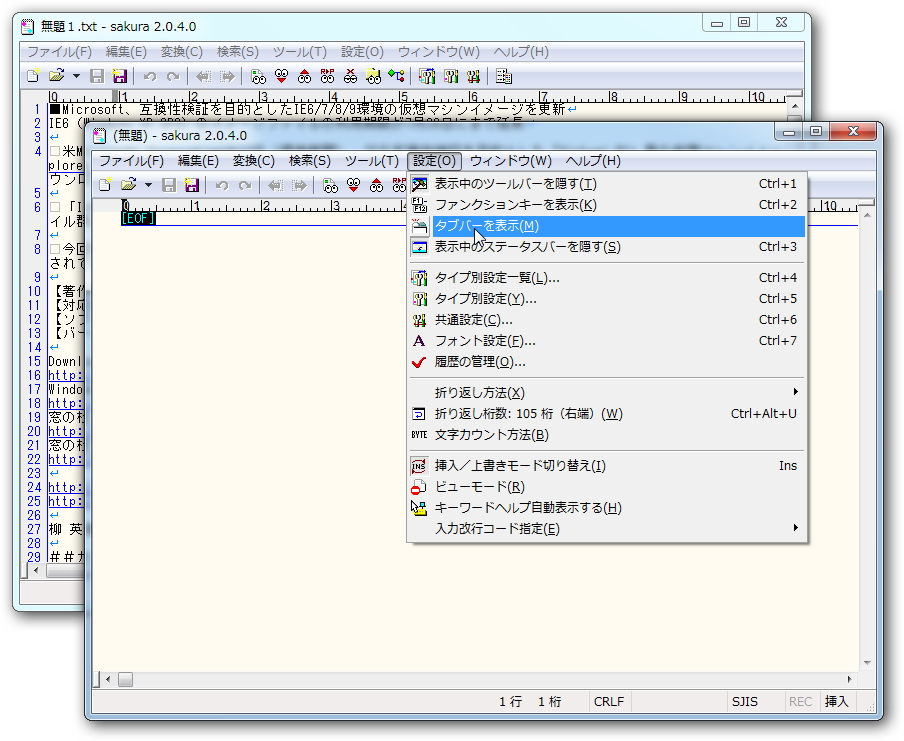Viewport: 904px width, 741px height.
Task: Open ファイル(F) menu in front window
Action: pyautogui.click(x=131, y=161)
